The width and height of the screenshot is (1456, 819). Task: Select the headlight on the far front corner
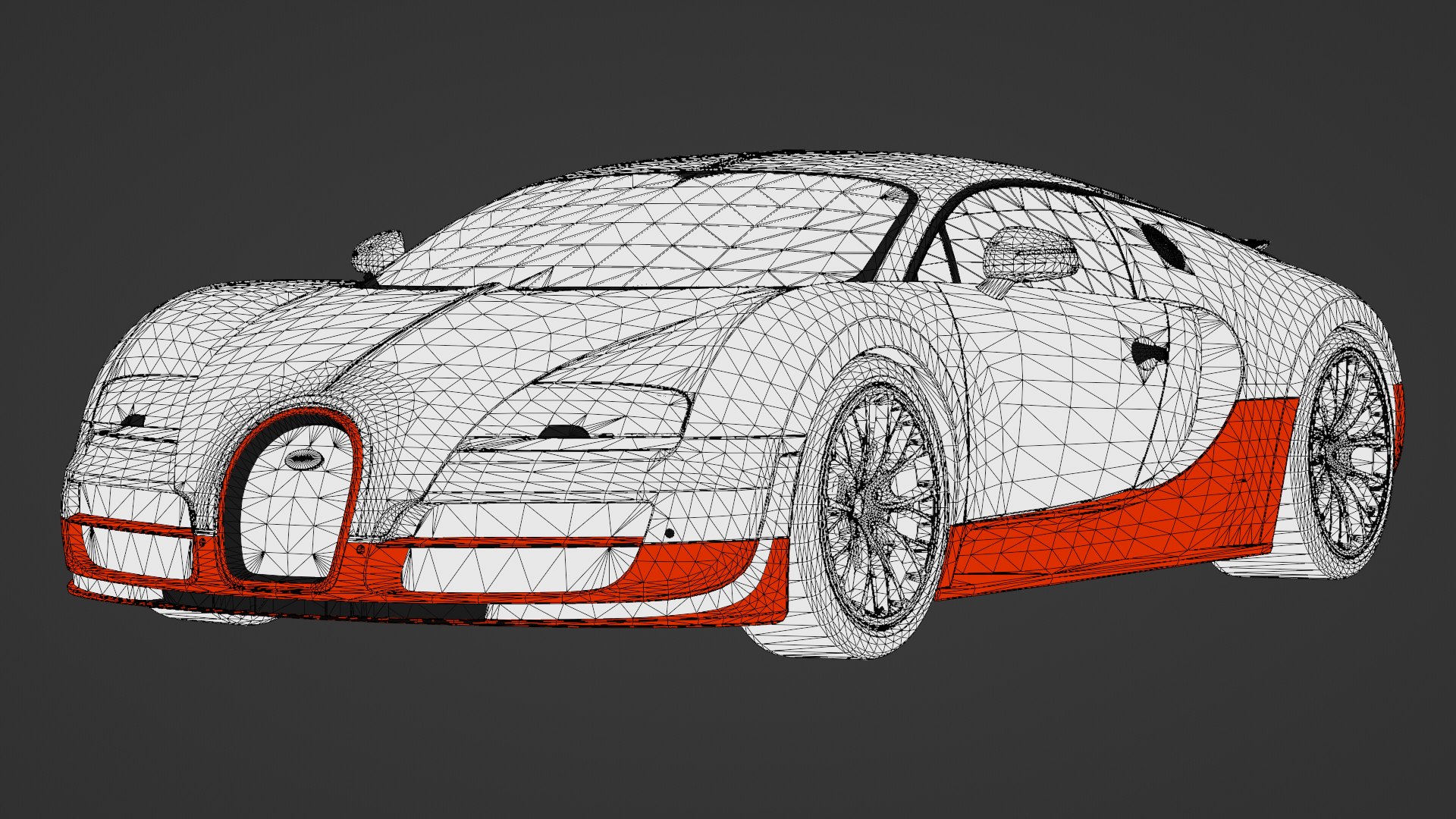(x=142, y=406)
